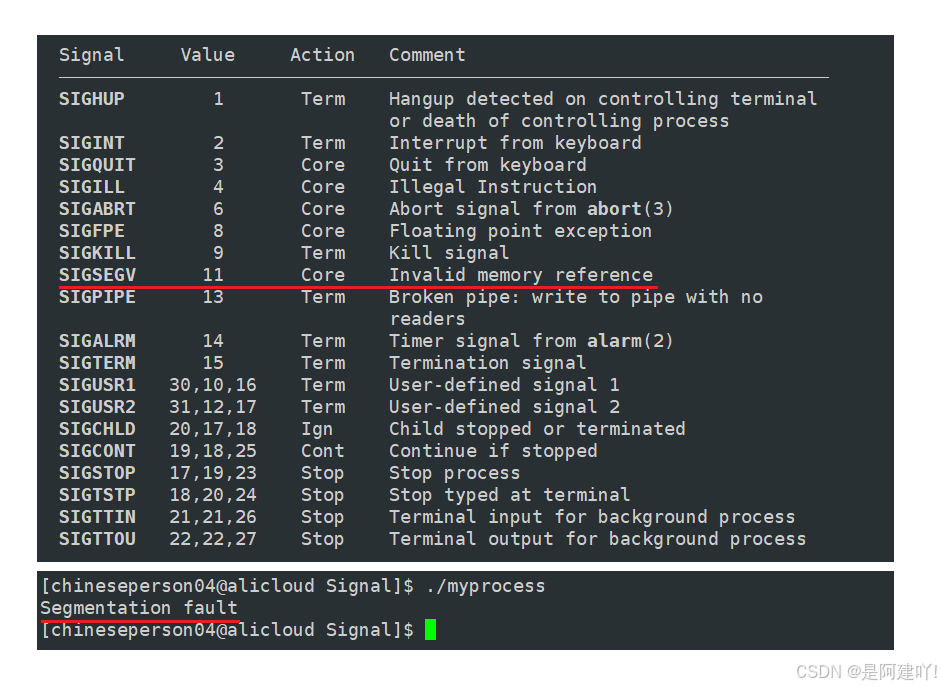The height and width of the screenshot is (687, 941).
Task: Click the green terminal cursor block
Action: pyautogui.click(x=430, y=630)
